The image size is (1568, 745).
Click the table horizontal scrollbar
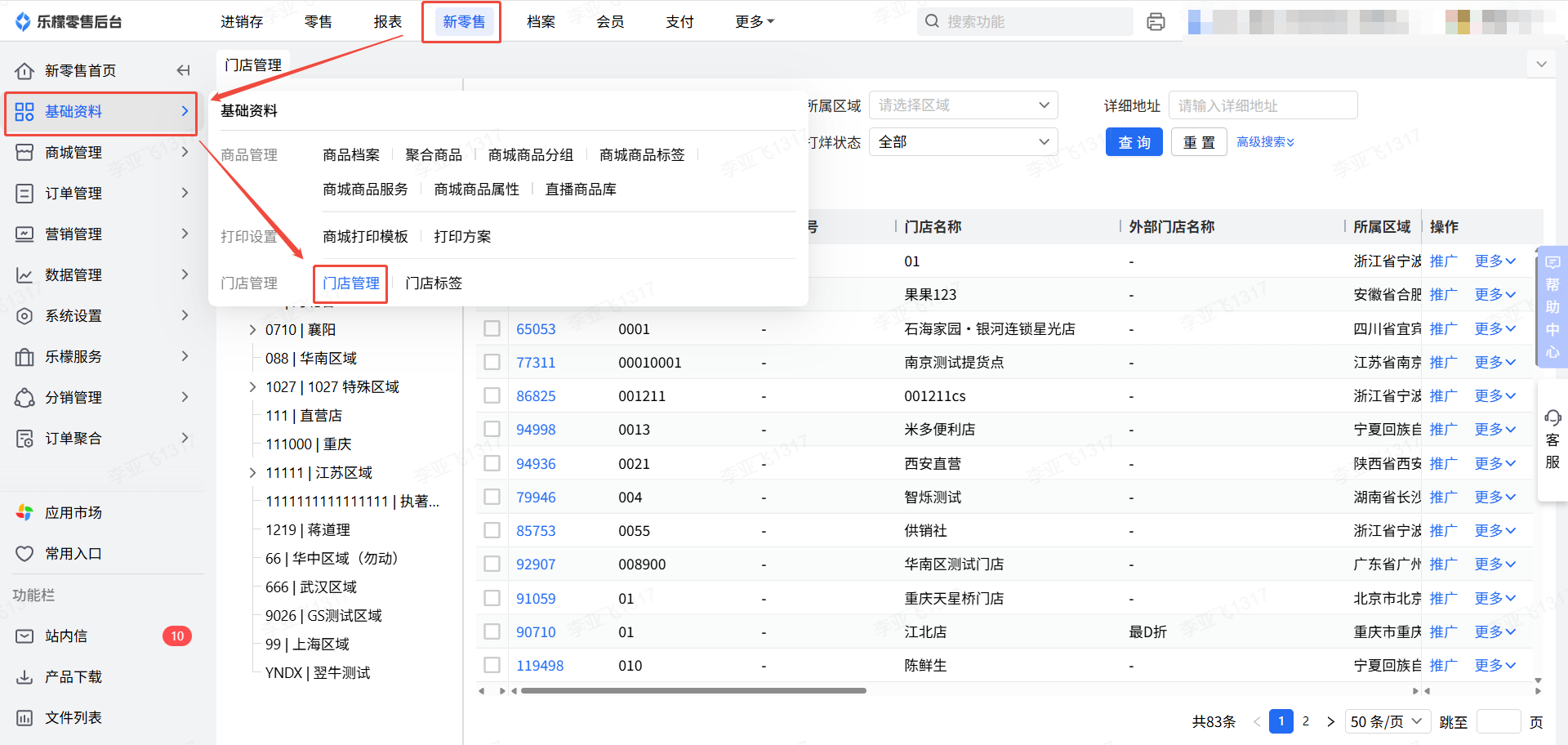click(693, 691)
